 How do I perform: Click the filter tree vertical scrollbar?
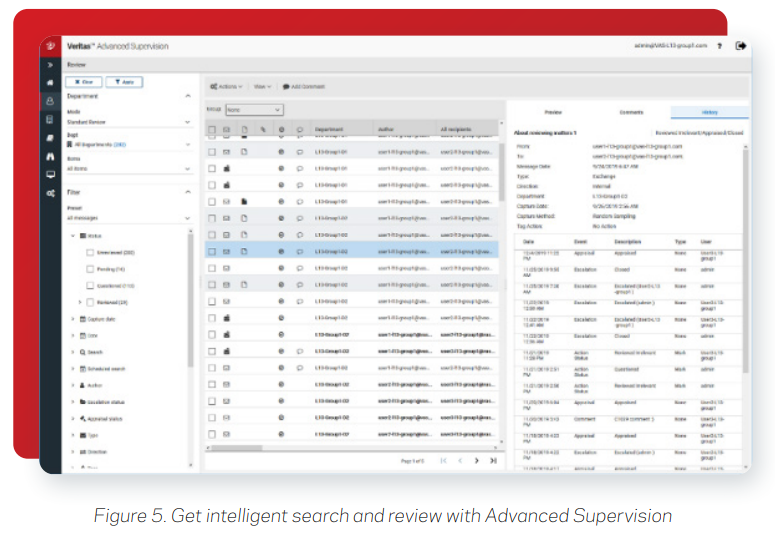click(x=190, y=300)
